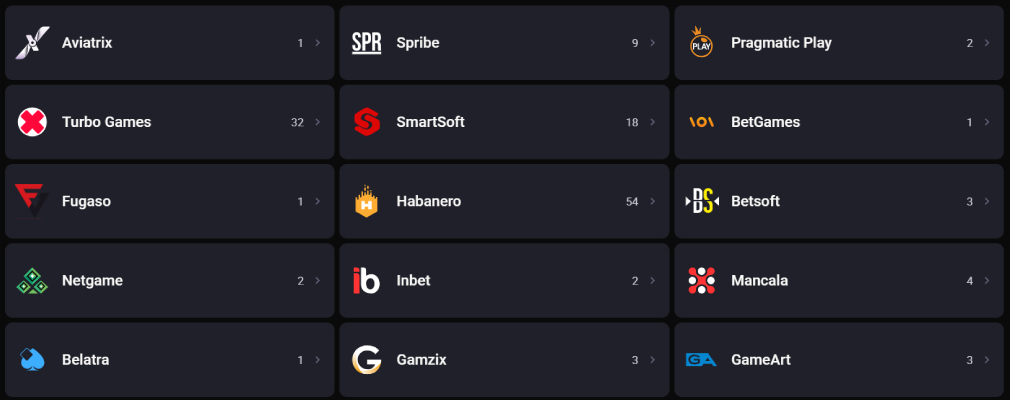Click the SmartSoft game count 18
Viewport: 1010px width, 400px height.
(x=632, y=122)
